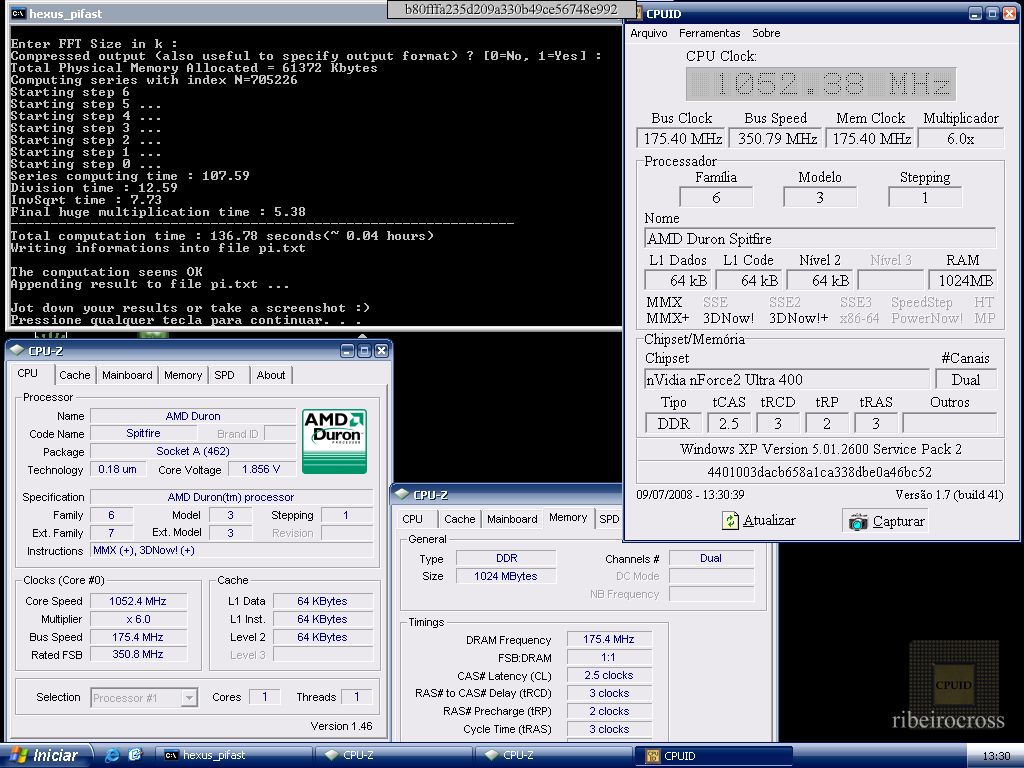Viewport: 1024px width, 768px height.
Task: Select CPU tab in right CPU-Z window
Action: tap(412, 519)
